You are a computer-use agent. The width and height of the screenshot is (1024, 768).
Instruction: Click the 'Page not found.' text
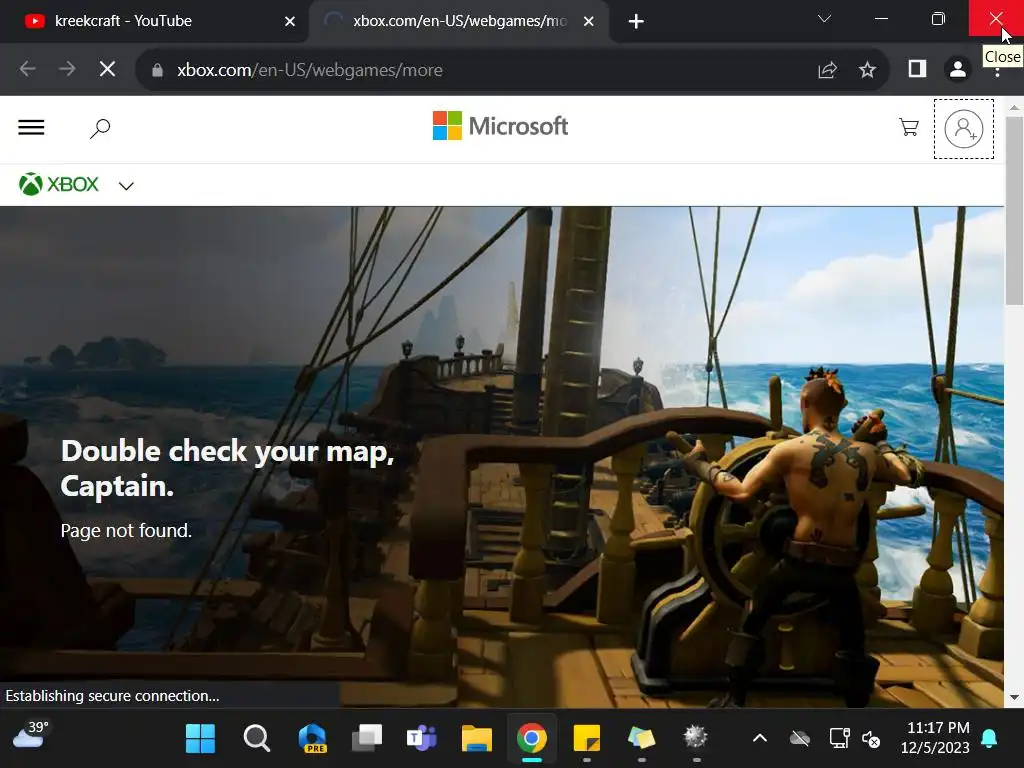click(x=126, y=530)
